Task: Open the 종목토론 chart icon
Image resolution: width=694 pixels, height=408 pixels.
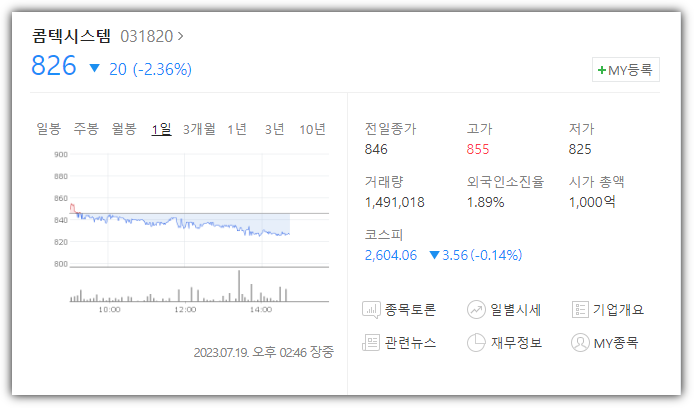Action: pos(371,310)
